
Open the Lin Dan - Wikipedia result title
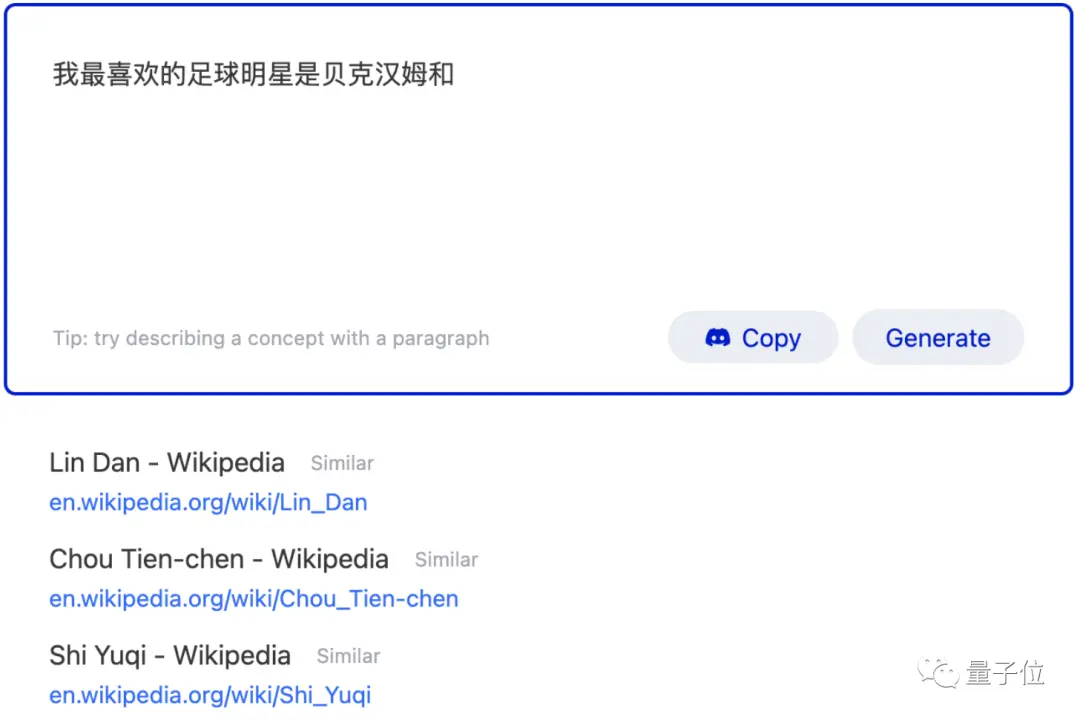point(167,462)
